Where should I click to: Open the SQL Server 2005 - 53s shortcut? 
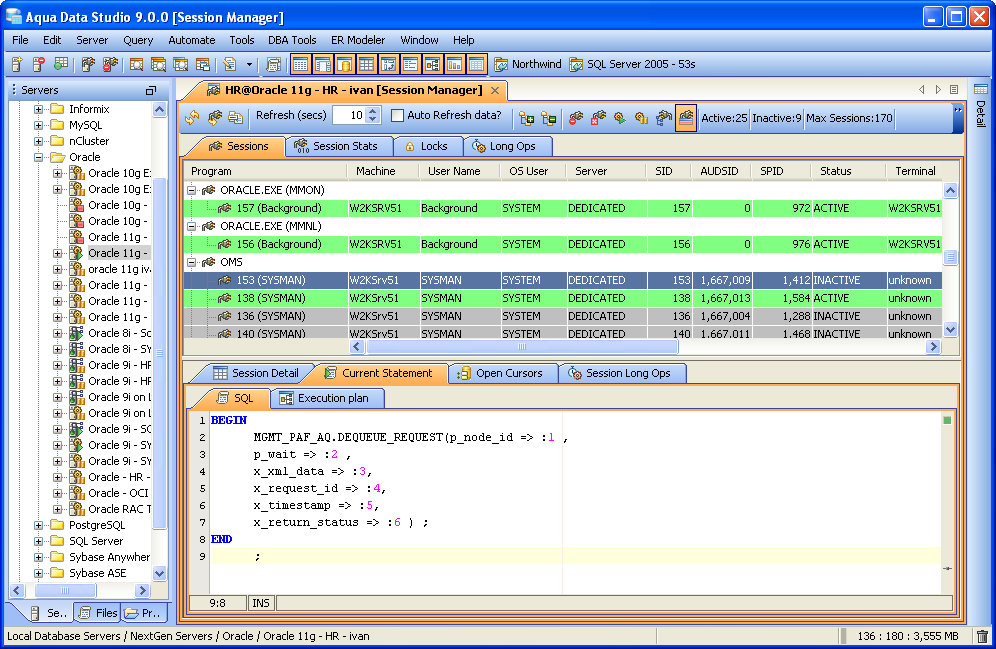pyautogui.click(x=632, y=64)
